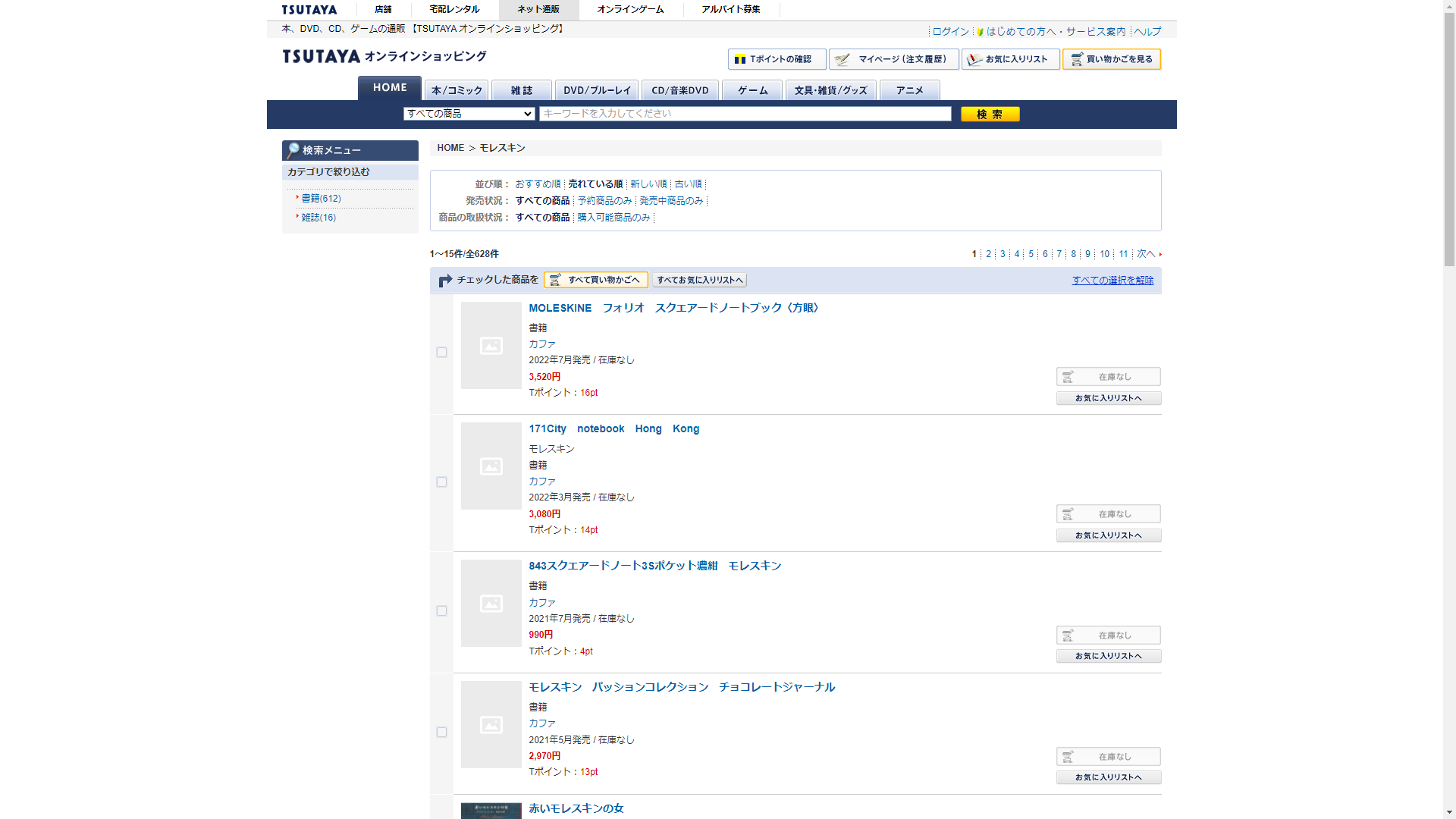This screenshot has height=819, width=1456.
Task: View the shopping cart
Action: coord(1111,59)
